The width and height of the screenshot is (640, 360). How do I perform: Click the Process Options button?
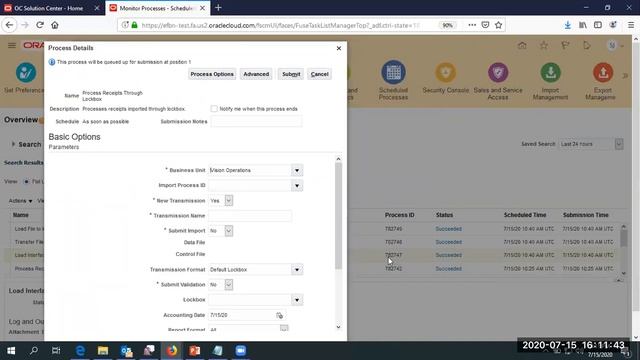[212, 74]
